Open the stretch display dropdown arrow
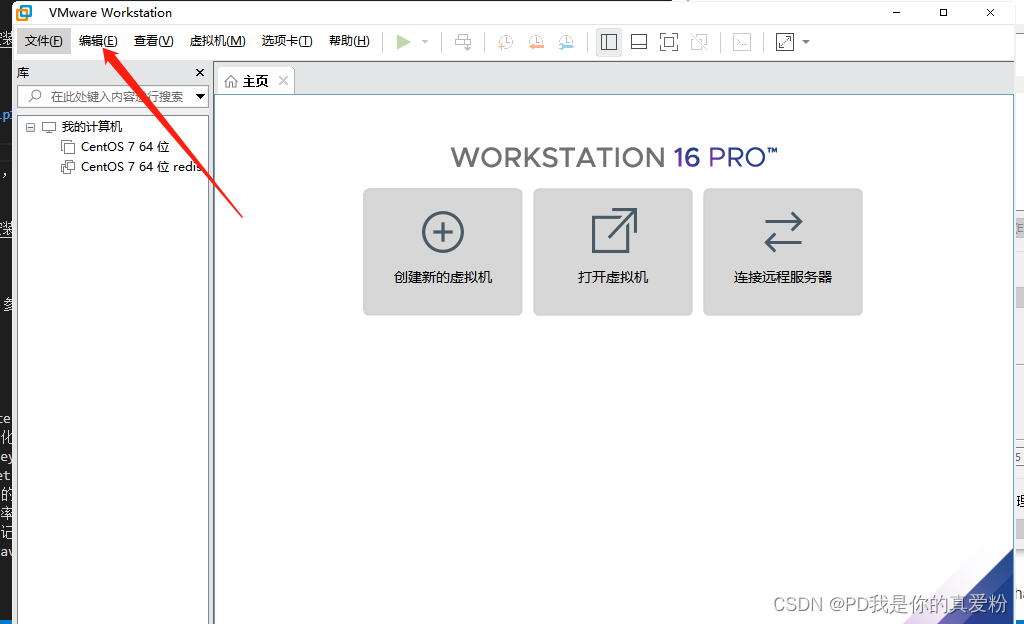1024x624 pixels. tap(806, 42)
